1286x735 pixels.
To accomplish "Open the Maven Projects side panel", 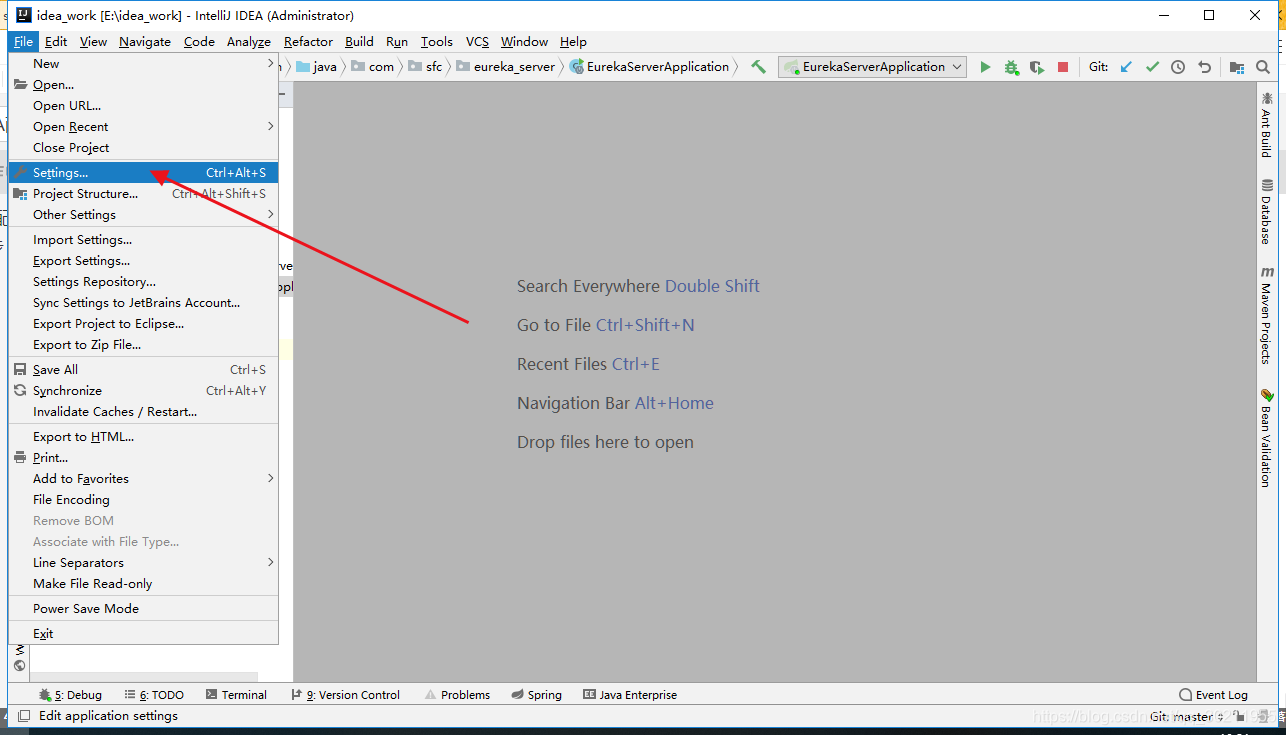I will 1267,315.
